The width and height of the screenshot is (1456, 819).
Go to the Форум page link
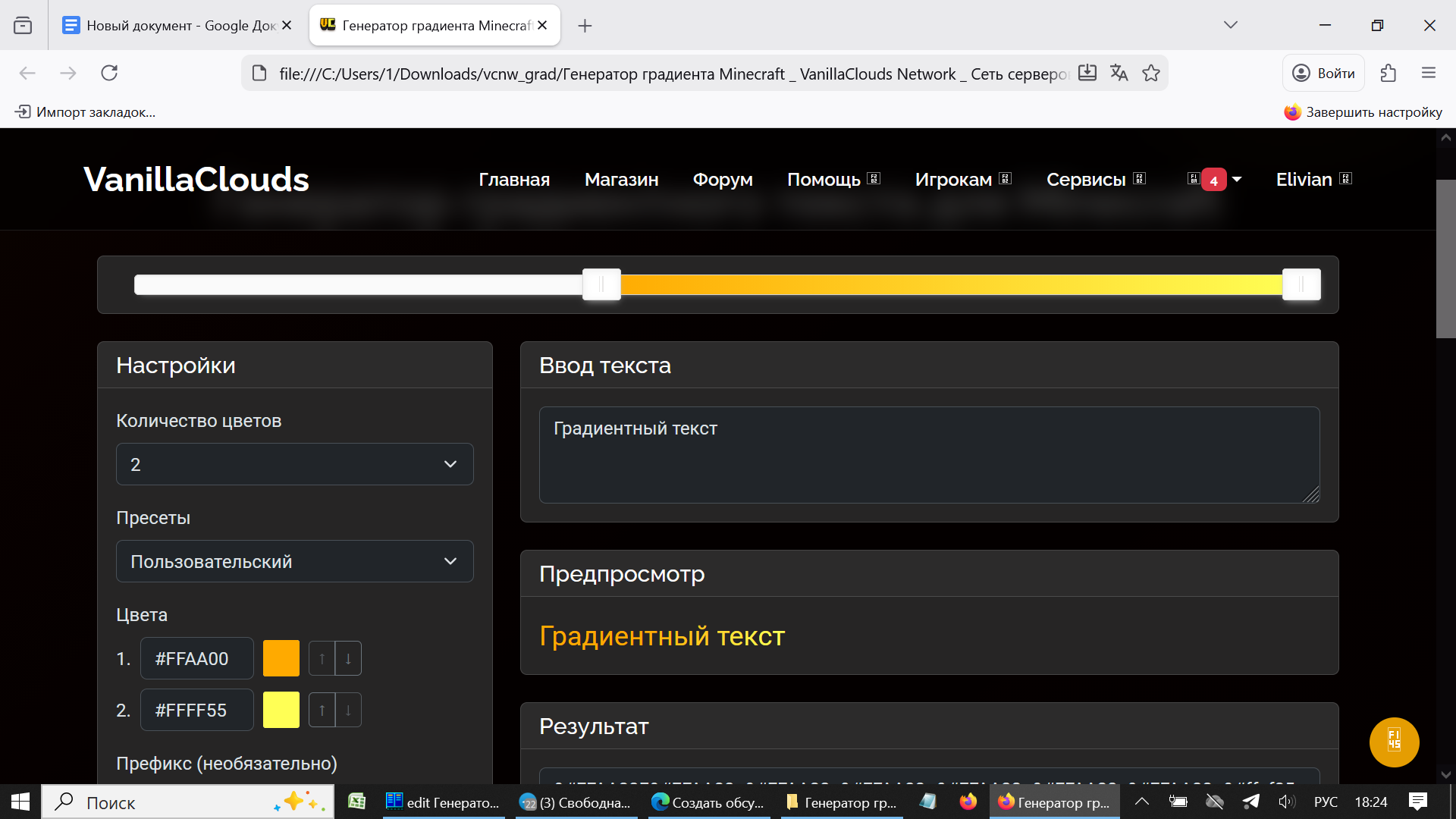[722, 180]
